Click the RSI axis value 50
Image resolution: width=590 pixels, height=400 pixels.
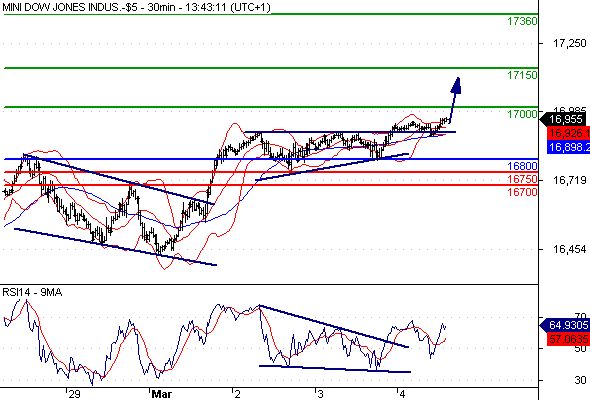tap(581, 348)
